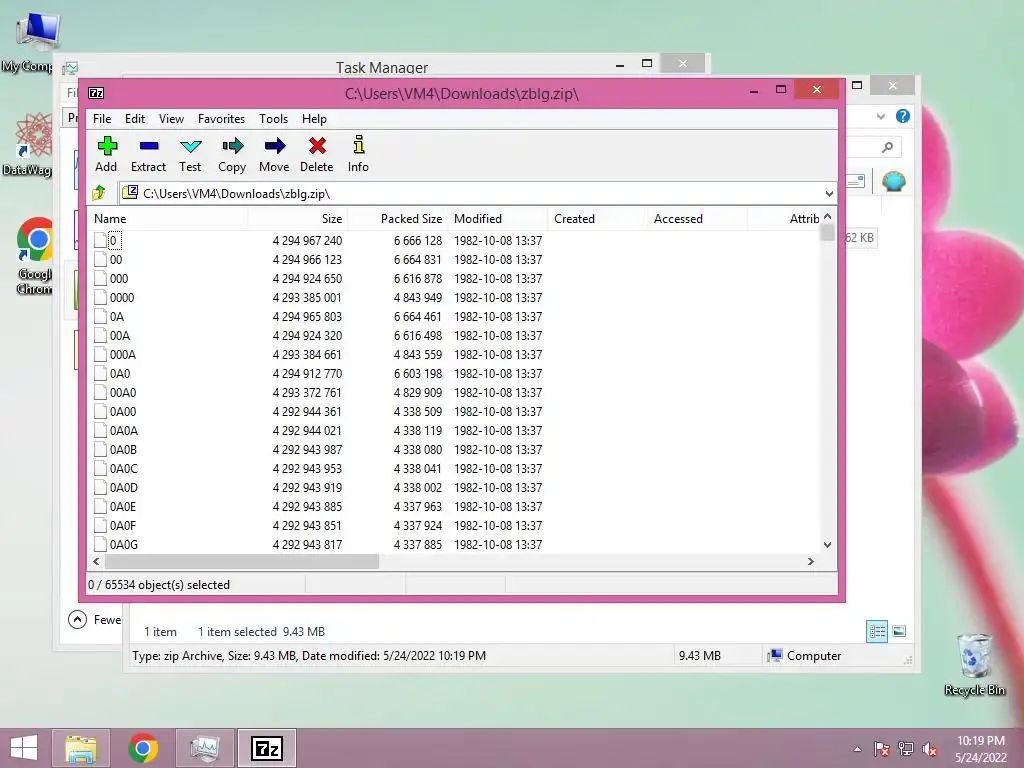Switch Explorer to large icons view
The image size is (1024, 768).
pos(899,631)
